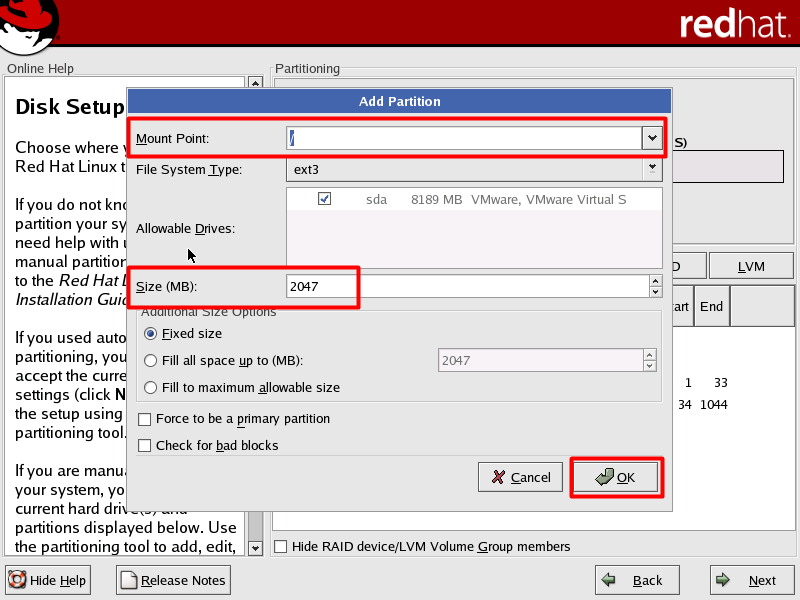Image resolution: width=800 pixels, height=600 pixels.
Task: Uncheck the sda drive checkbox
Action: (324, 198)
